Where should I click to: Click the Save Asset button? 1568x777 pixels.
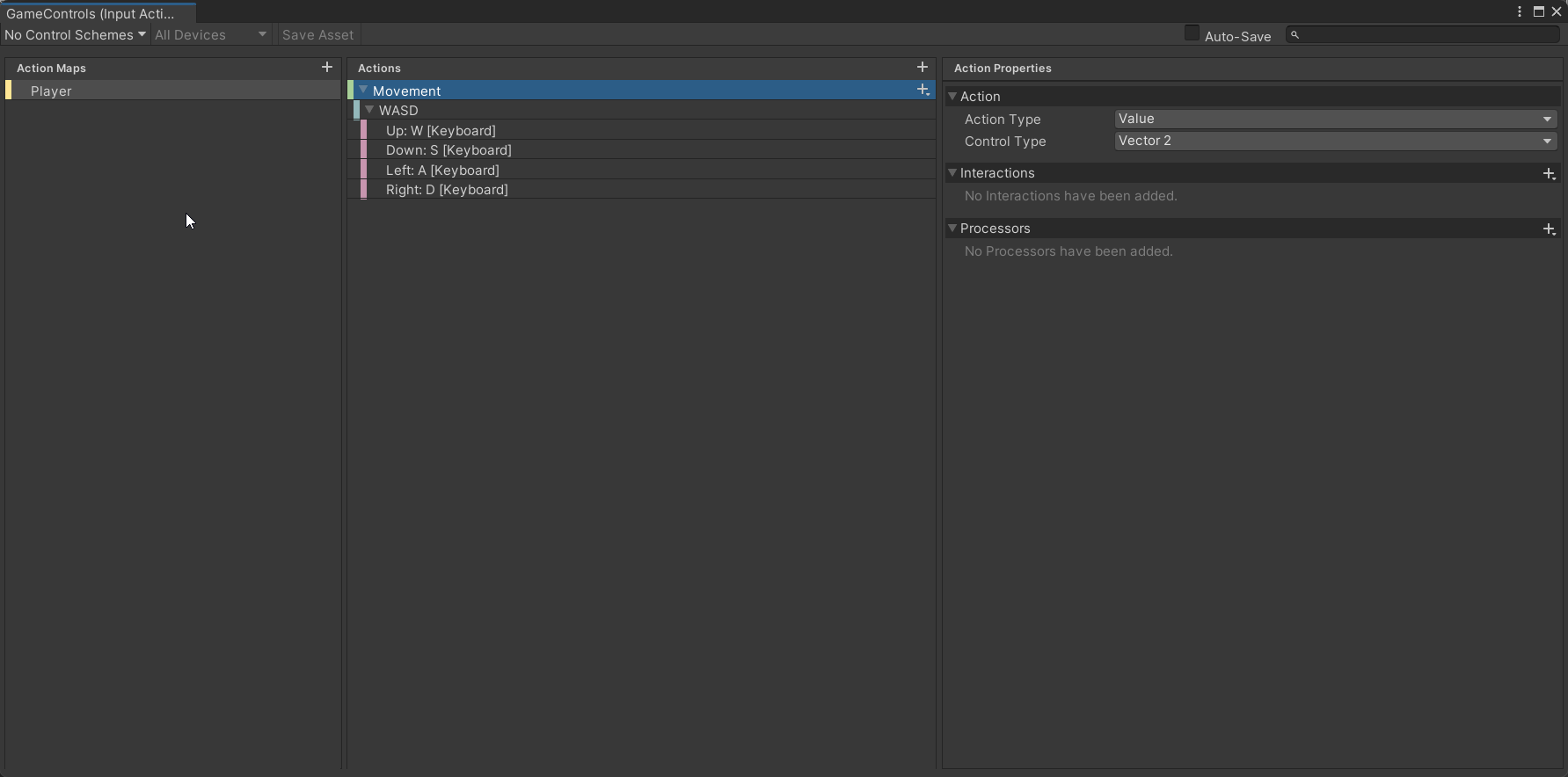(x=317, y=35)
